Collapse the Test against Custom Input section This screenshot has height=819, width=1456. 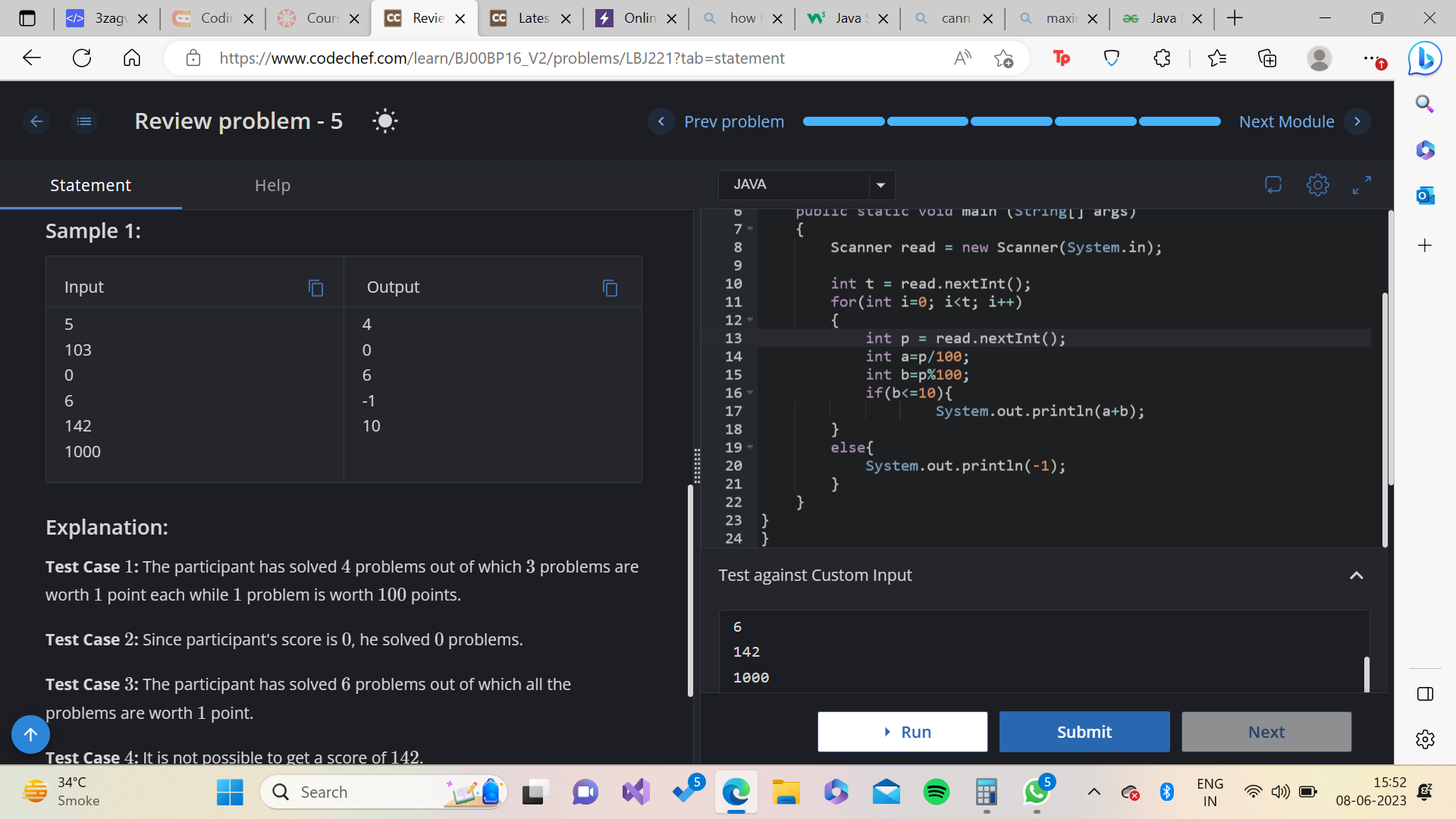[1357, 576]
